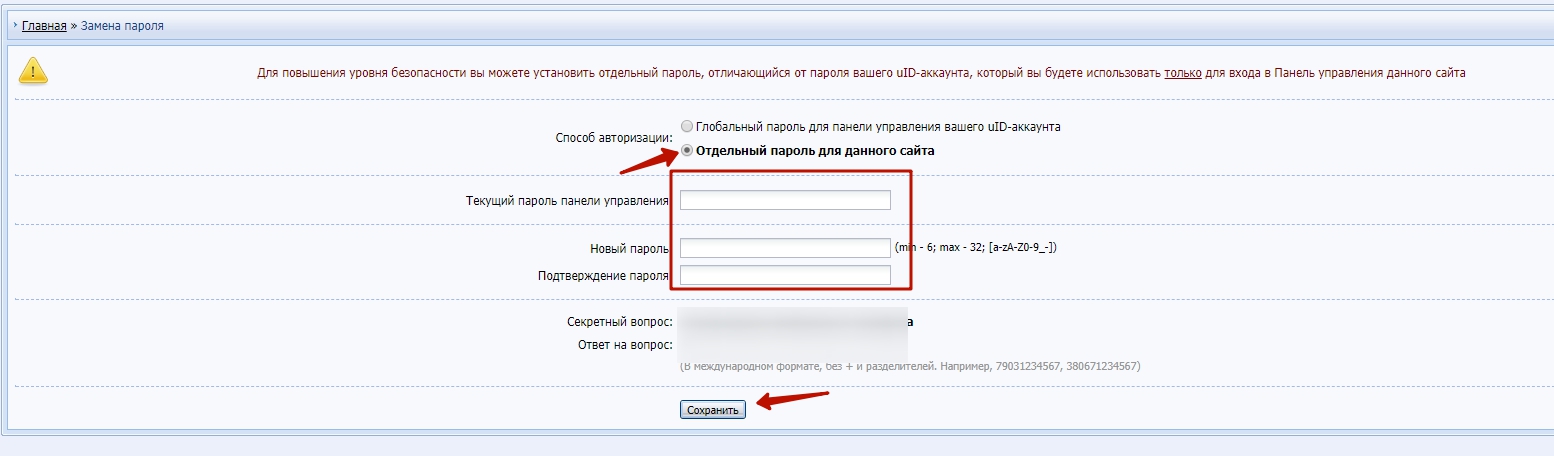Click the Подтверждение пароля label text
The width and height of the screenshot is (1554, 456).
pos(602,275)
